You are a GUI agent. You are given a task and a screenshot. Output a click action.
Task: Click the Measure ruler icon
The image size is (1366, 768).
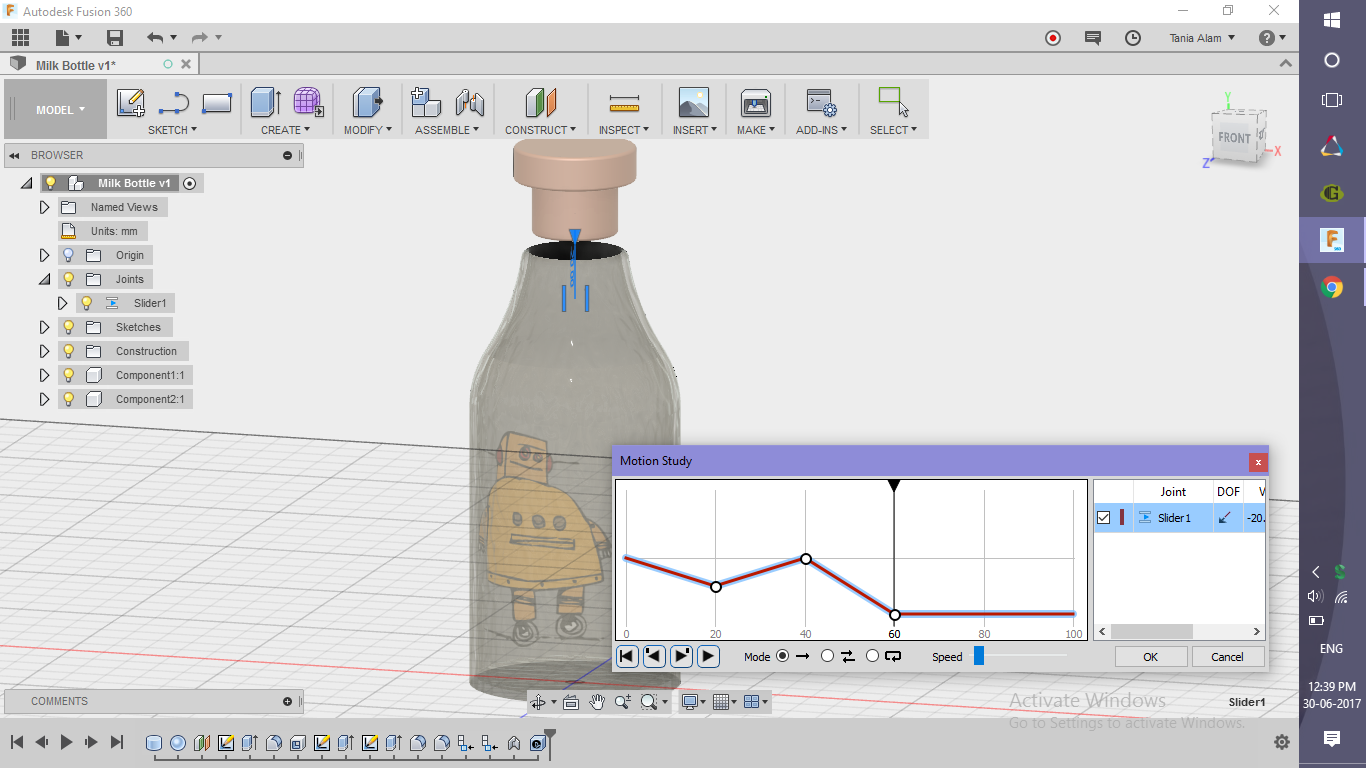(624, 103)
